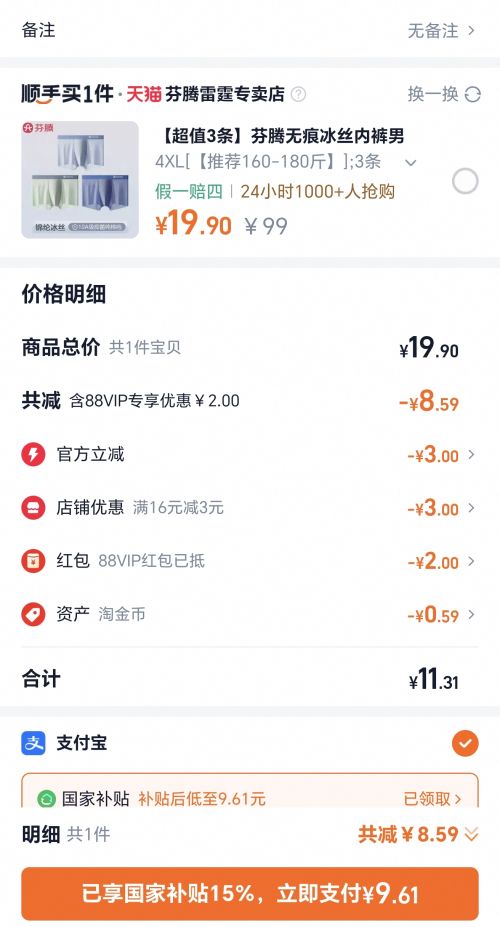This screenshot has height=927, width=500.
Task: Tap the 红包 red envelope icon
Action: (33, 561)
